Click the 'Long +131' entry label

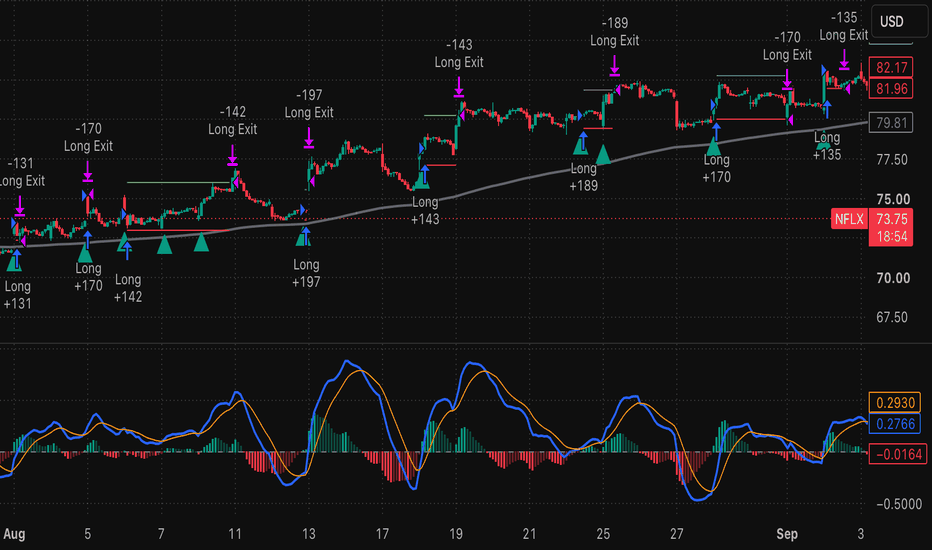click(x=17, y=295)
